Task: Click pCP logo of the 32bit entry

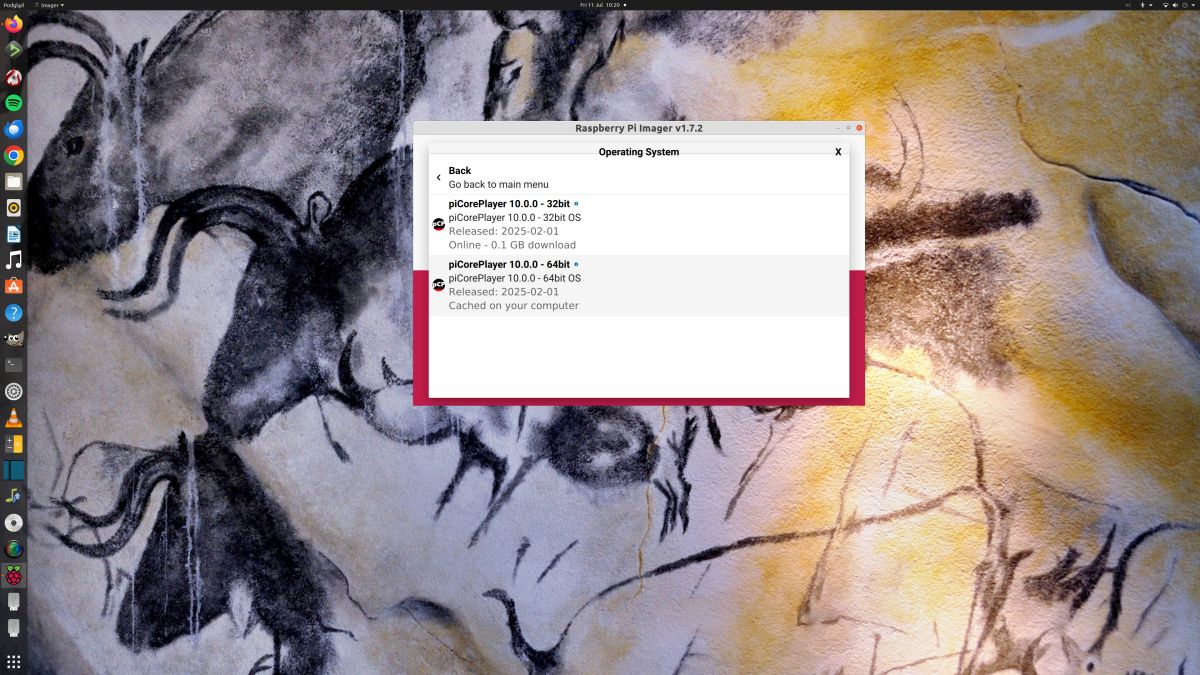Action: tap(438, 224)
